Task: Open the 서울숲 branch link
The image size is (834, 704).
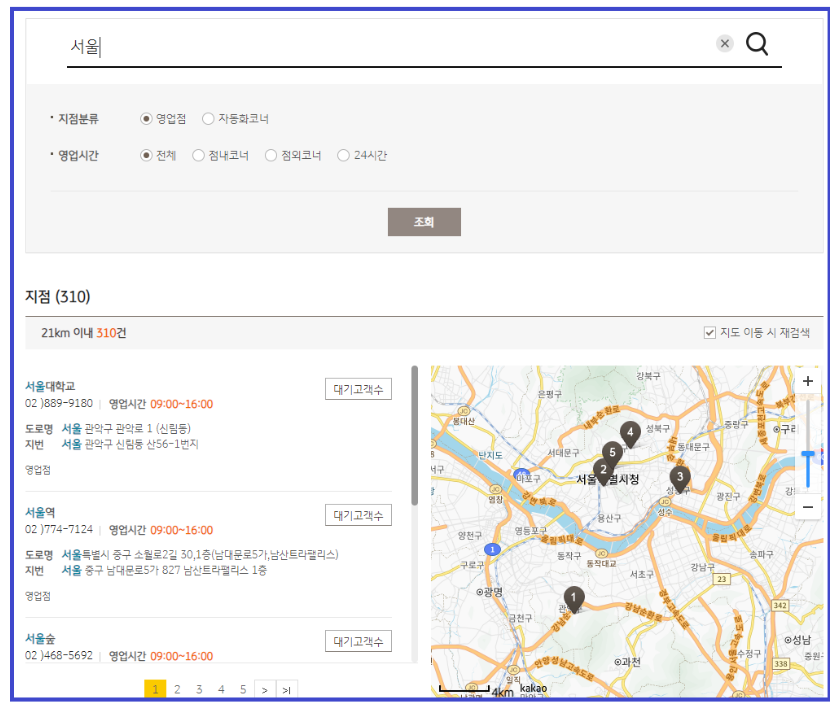Action: pyautogui.click(x=40, y=638)
